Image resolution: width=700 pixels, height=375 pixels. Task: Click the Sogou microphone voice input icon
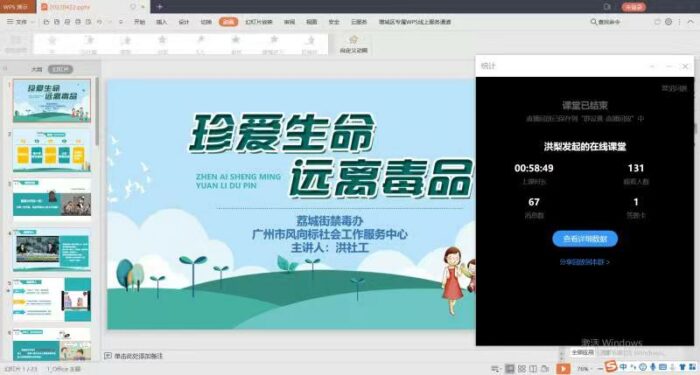pyautogui.click(x=653, y=367)
